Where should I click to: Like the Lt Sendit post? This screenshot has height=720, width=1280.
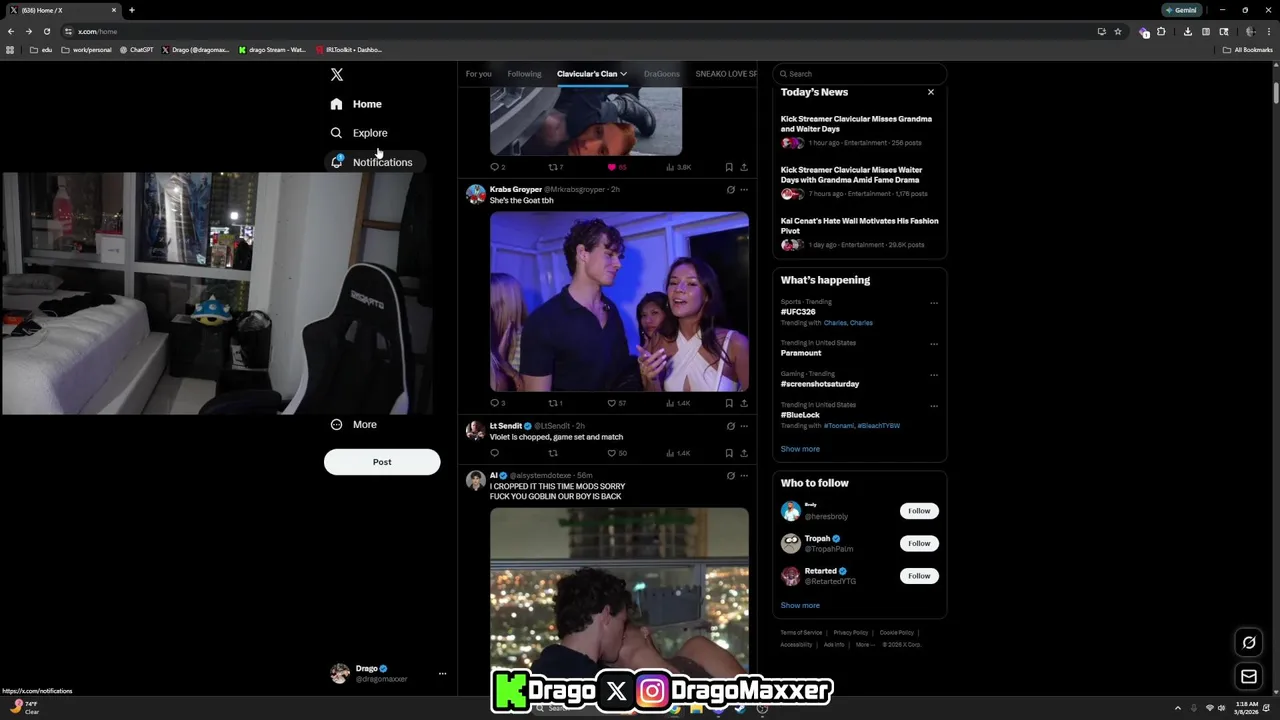point(612,453)
